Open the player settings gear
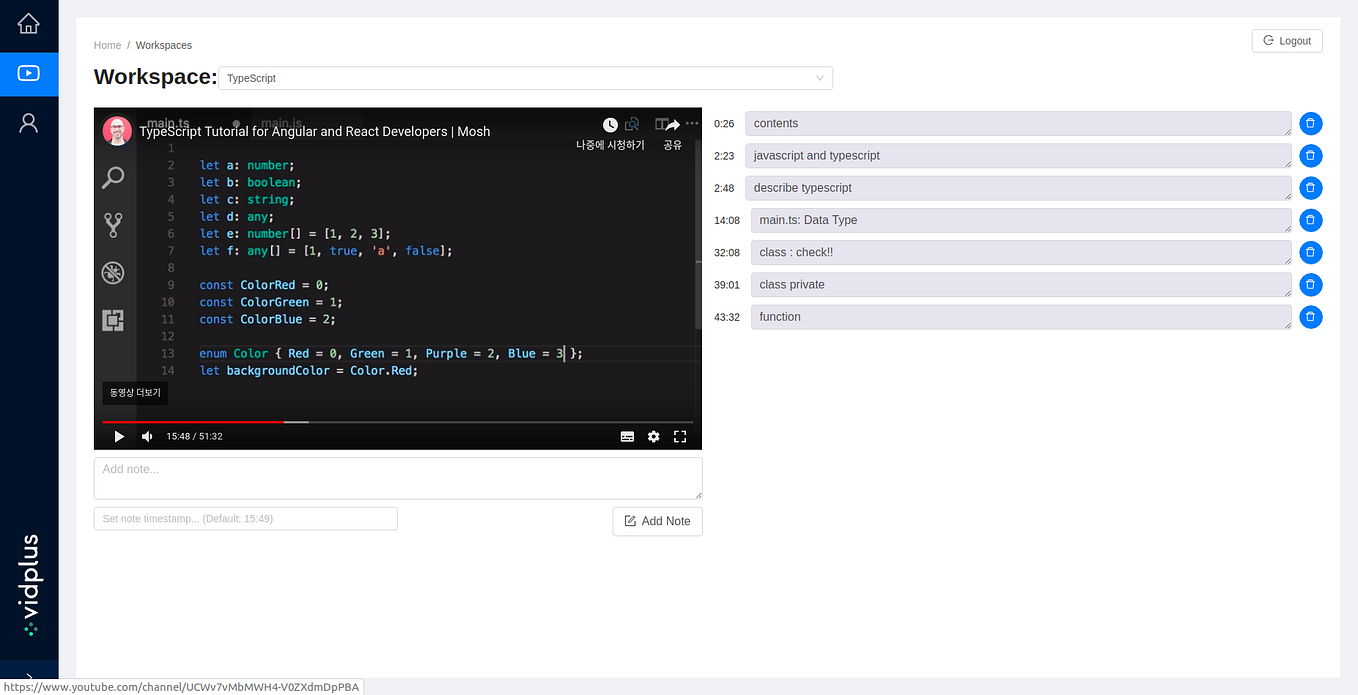Image resolution: width=1358 pixels, height=695 pixels. (x=653, y=436)
